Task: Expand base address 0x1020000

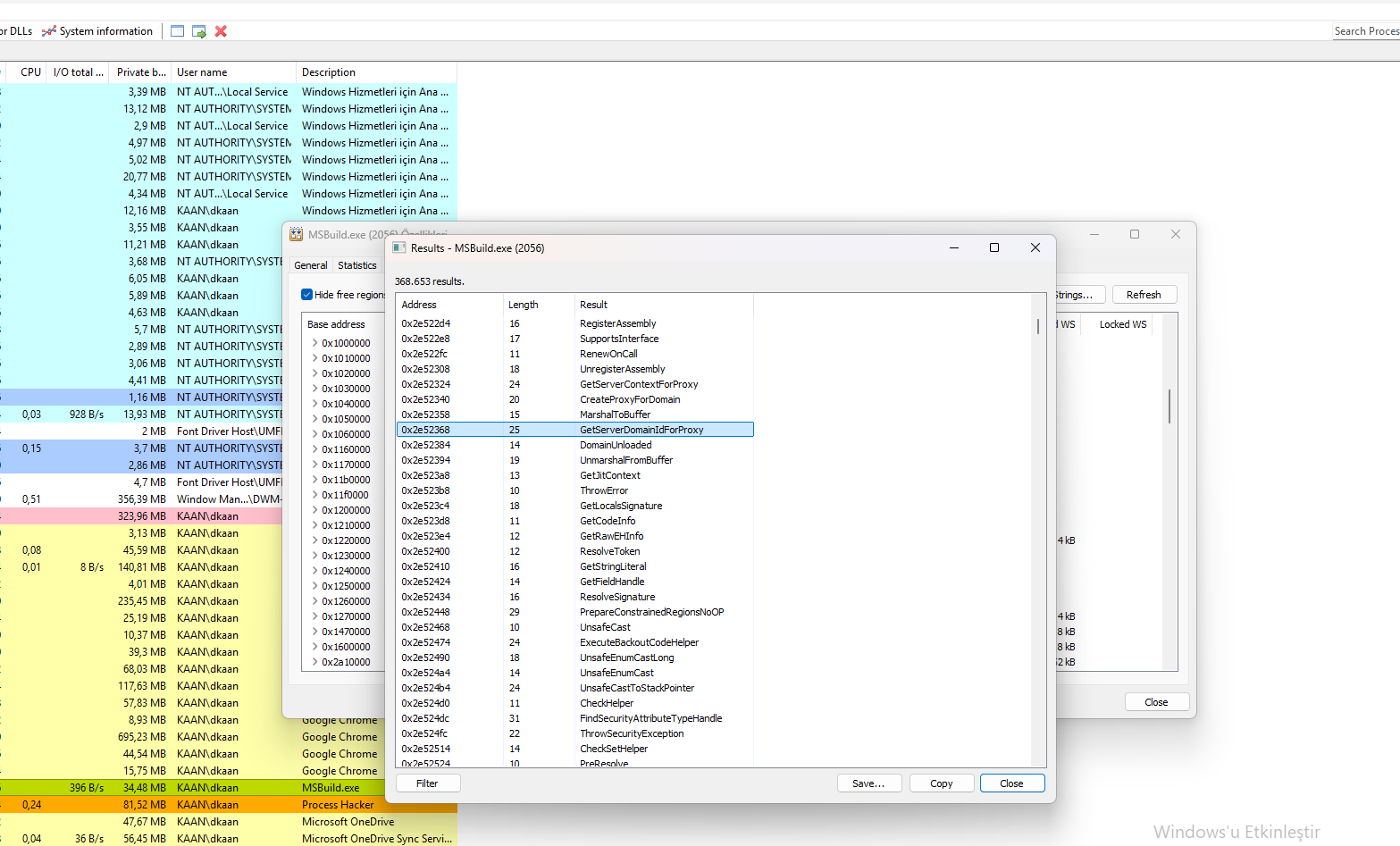Action: (314, 373)
